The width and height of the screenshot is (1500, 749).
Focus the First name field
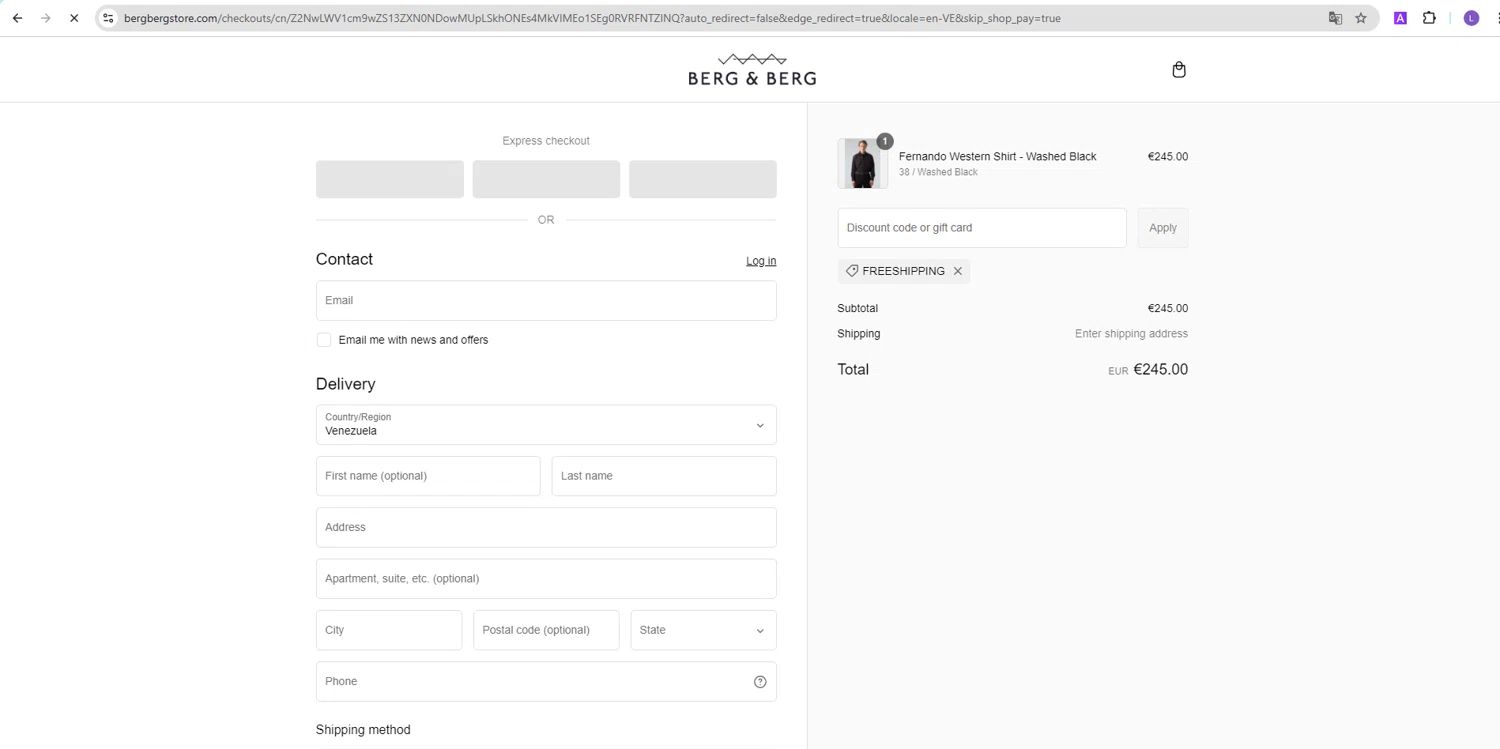428,476
